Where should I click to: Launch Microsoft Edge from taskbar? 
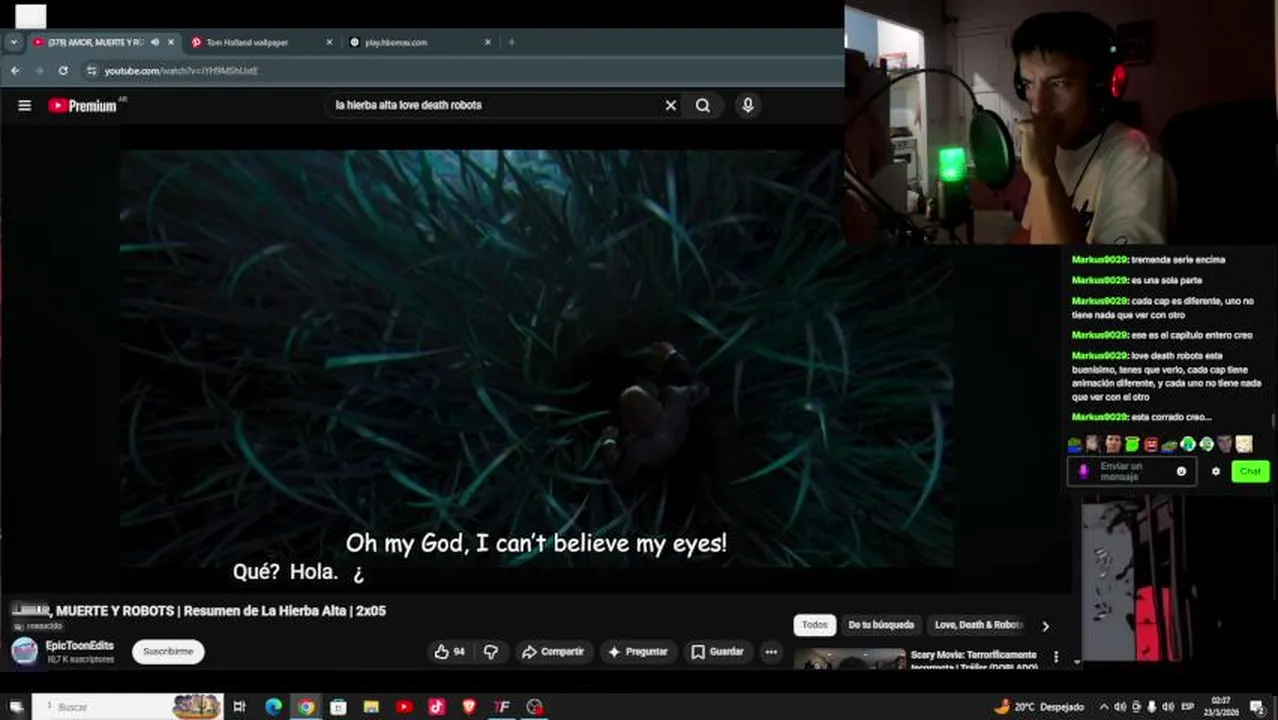pyautogui.click(x=273, y=707)
